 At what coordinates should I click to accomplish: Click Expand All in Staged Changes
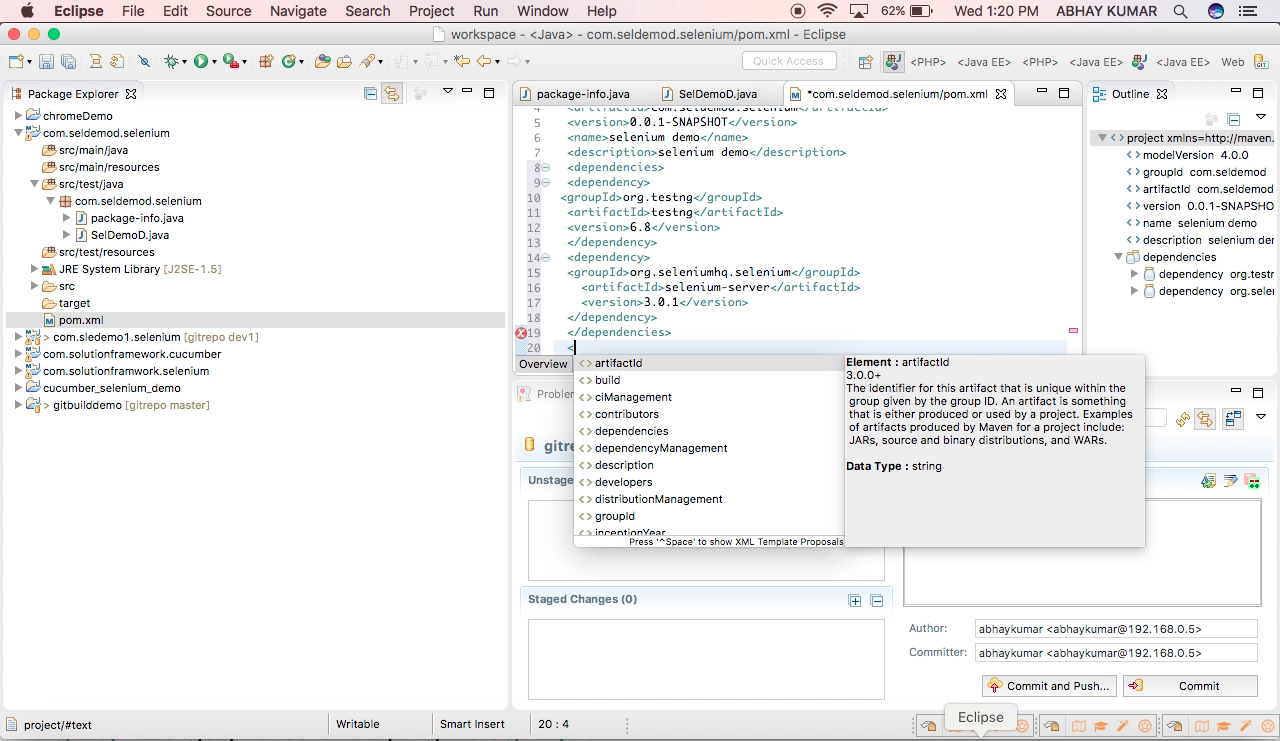point(855,601)
